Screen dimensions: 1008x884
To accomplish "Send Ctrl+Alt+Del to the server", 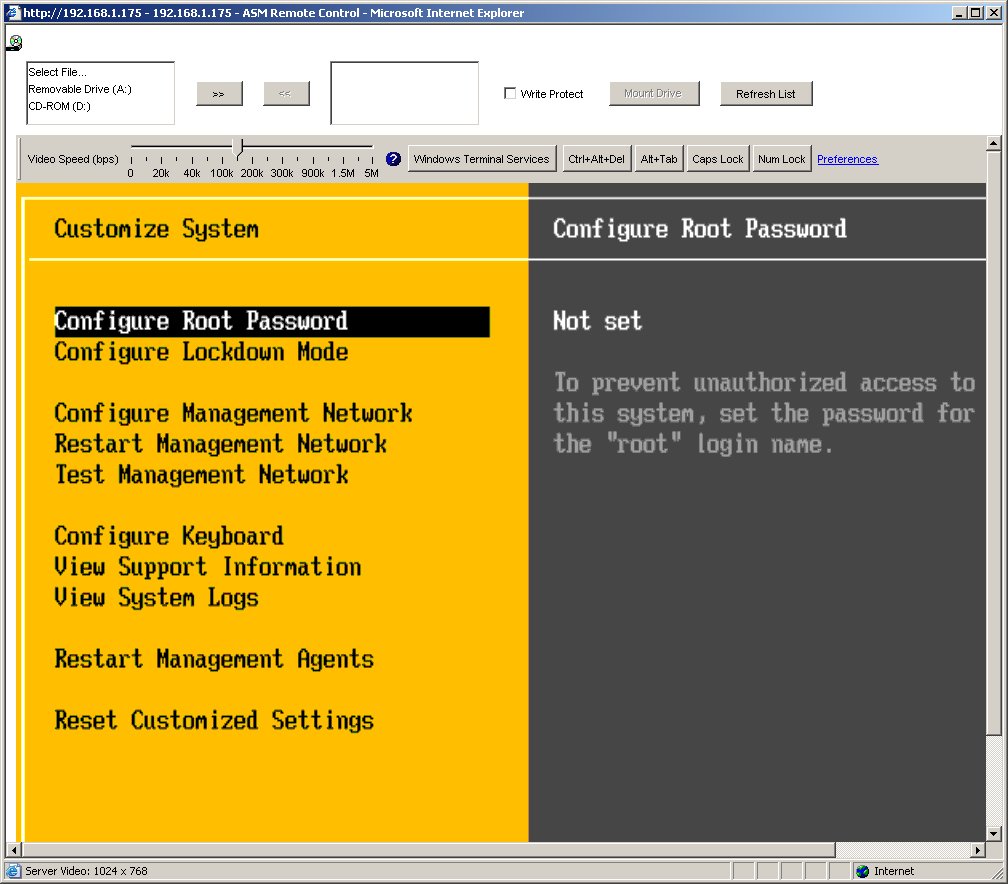I will 597,158.
